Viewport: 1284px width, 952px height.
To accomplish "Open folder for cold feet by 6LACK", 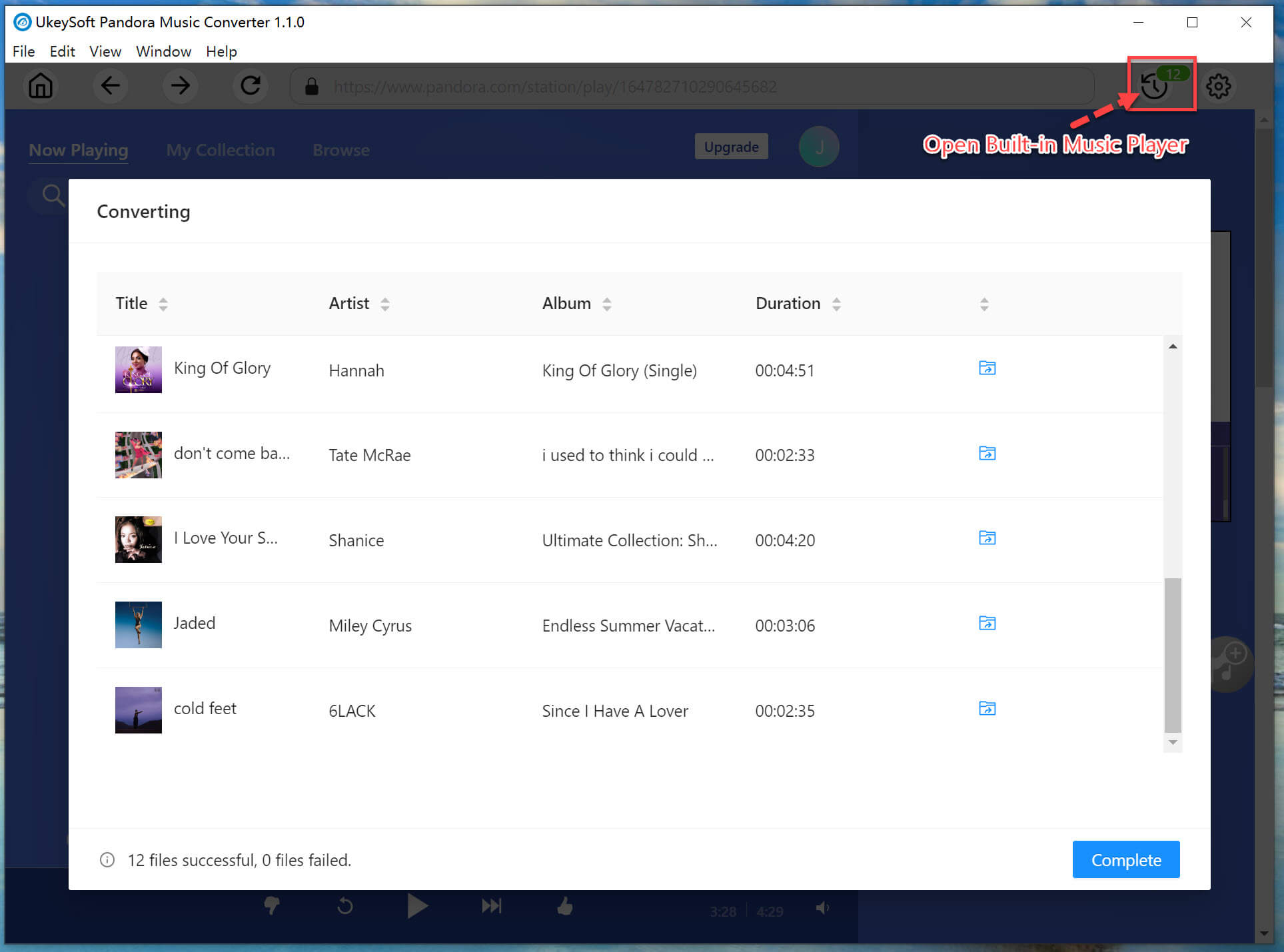I will tap(986, 709).
